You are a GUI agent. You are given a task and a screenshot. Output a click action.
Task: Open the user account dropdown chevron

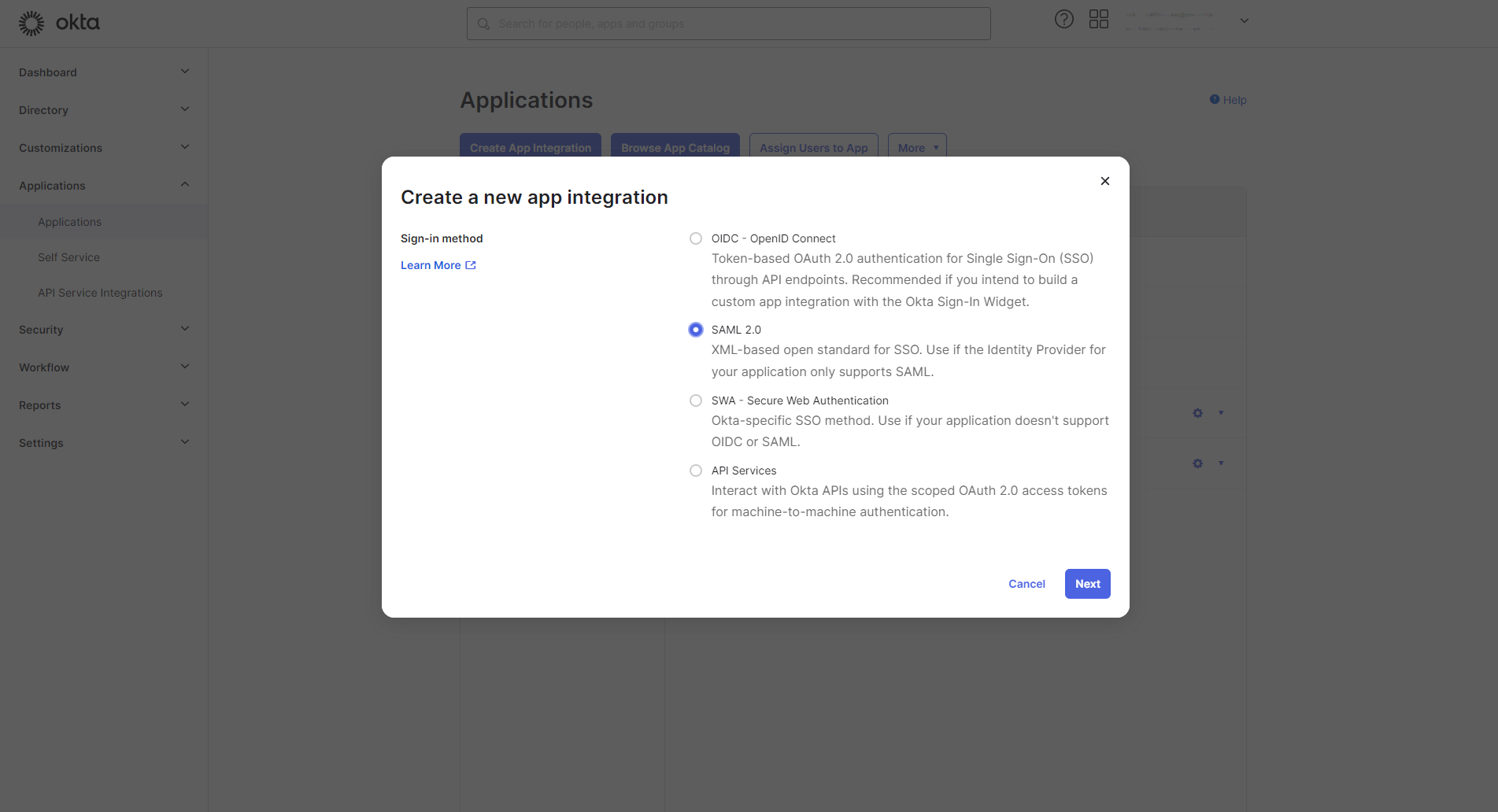(x=1245, y=21)
